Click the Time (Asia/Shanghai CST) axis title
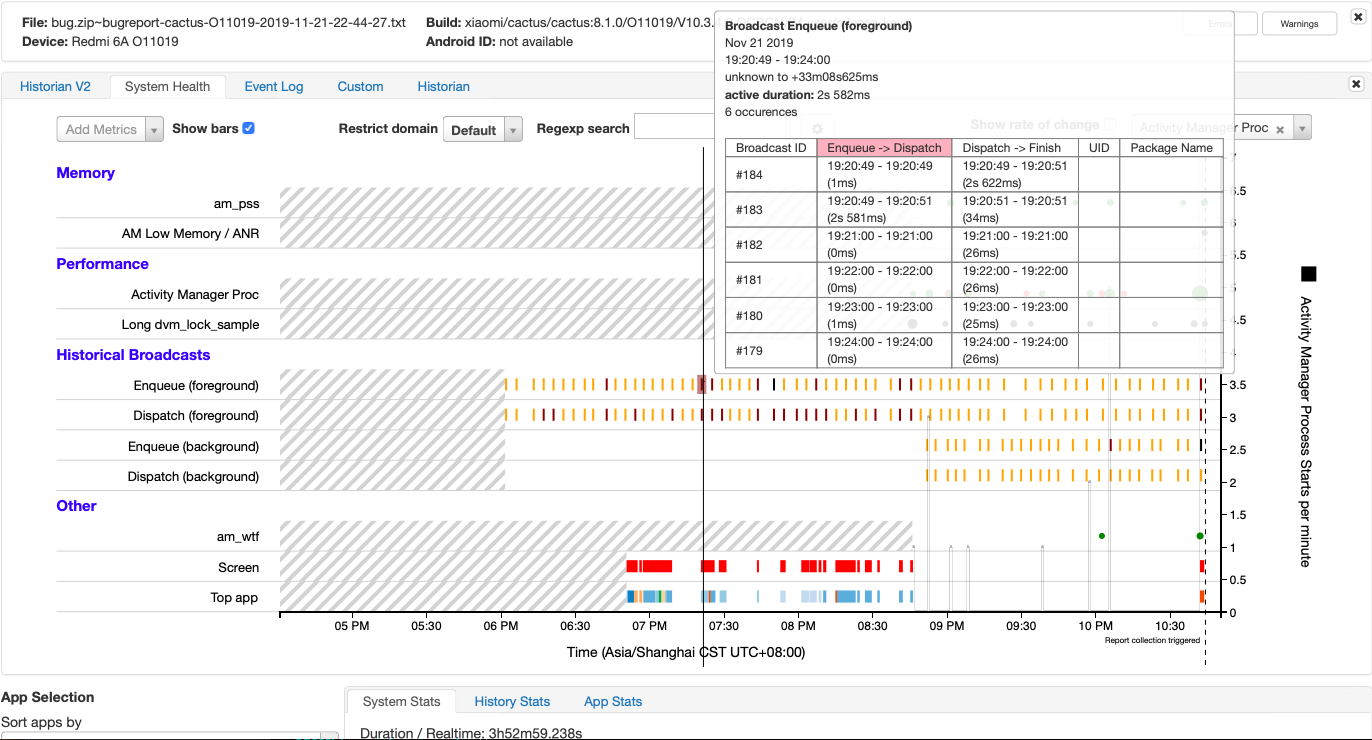 point(686,652)
